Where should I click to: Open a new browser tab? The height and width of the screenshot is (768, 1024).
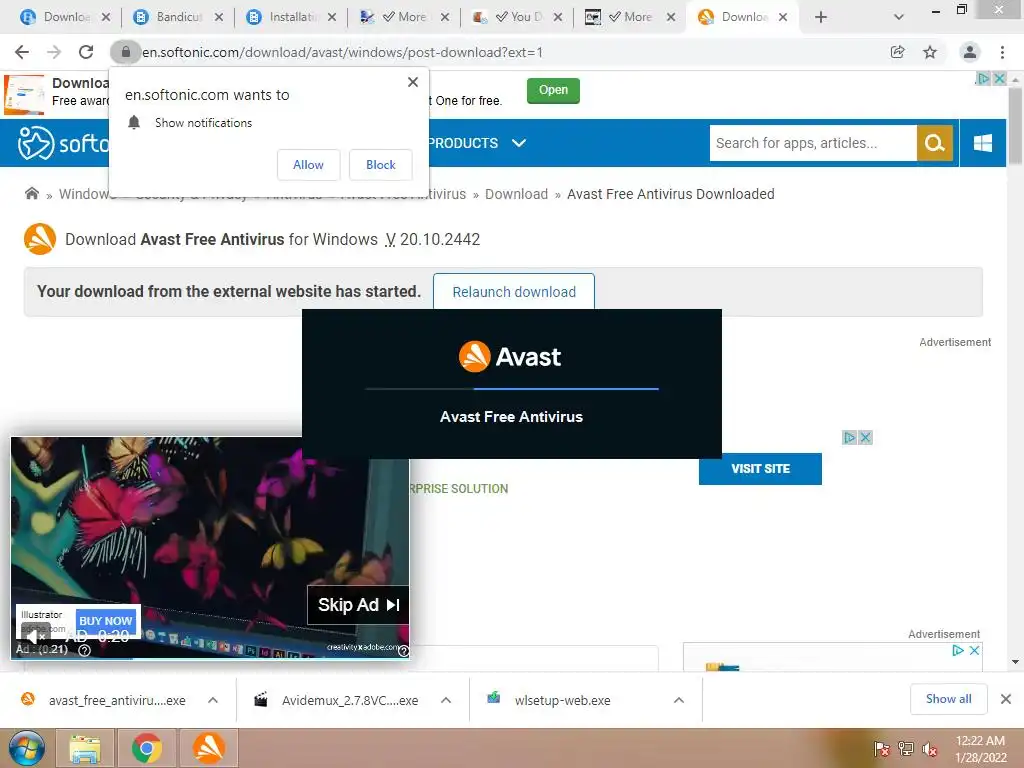pos(821,17)
